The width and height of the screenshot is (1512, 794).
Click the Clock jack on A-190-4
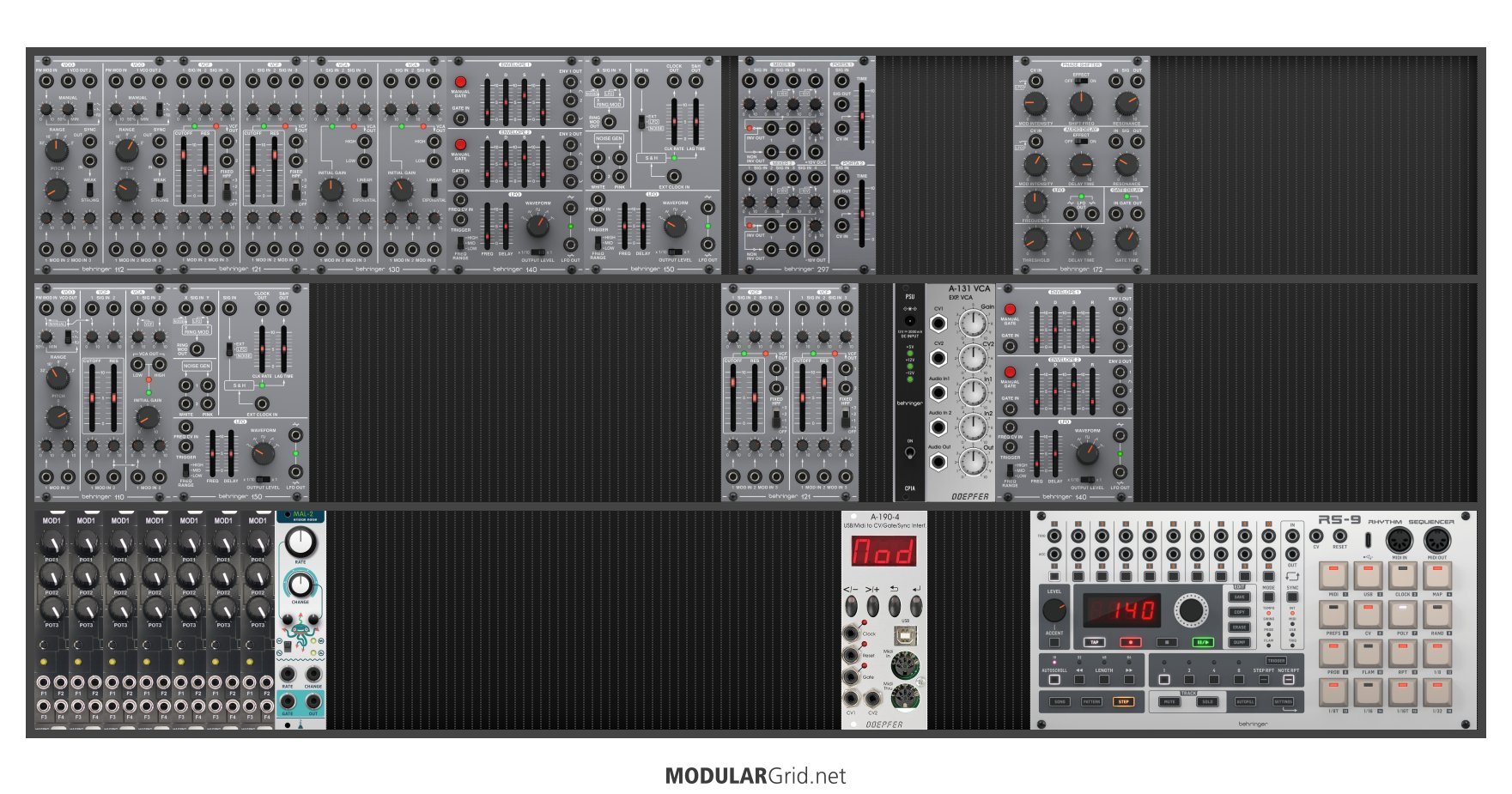coord(850,633)
